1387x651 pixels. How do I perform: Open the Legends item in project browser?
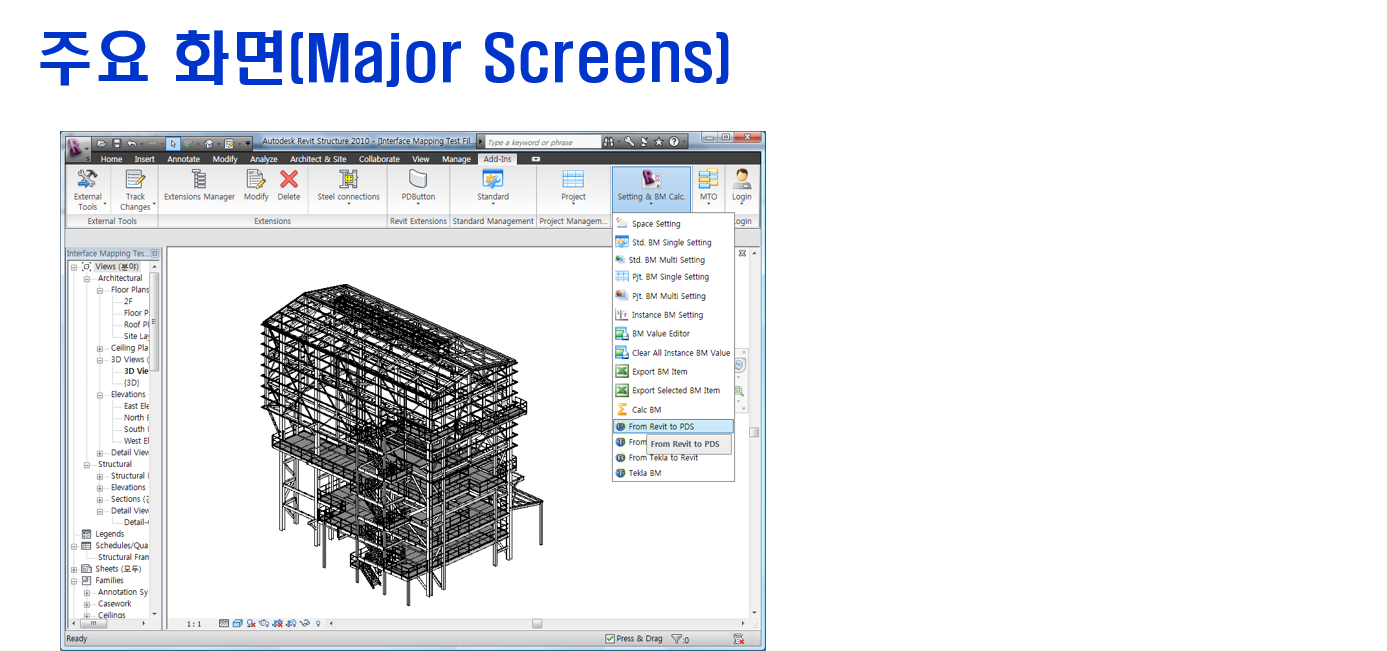109,534
